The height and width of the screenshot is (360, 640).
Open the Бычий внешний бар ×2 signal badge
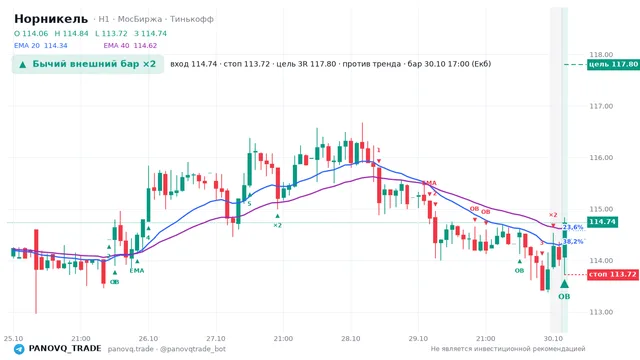(x=88, y=64)
